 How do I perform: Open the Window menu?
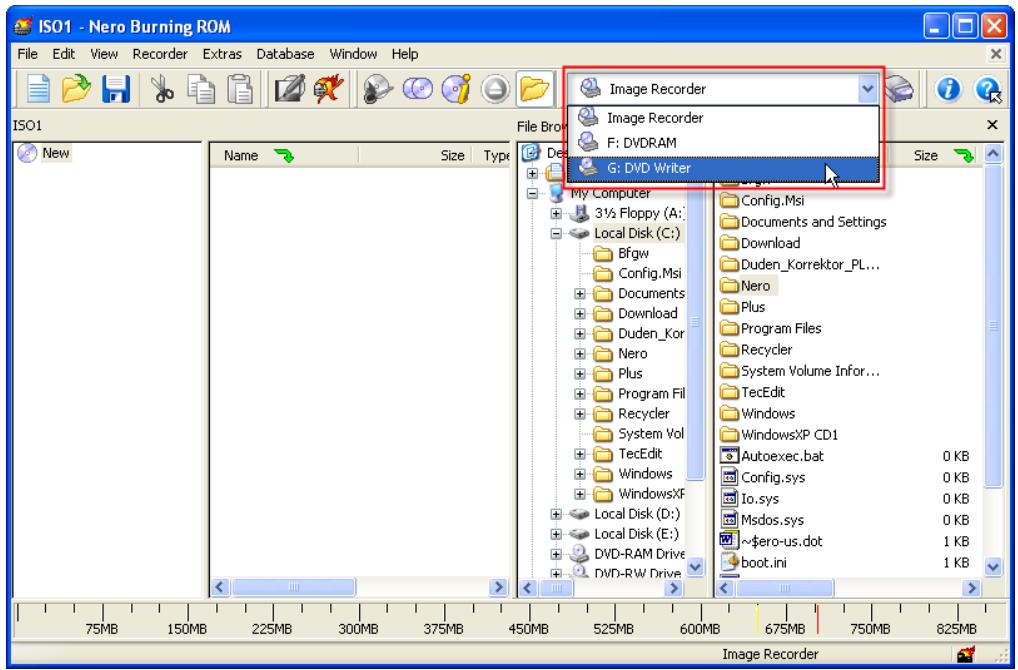click(x=353, y=54)
